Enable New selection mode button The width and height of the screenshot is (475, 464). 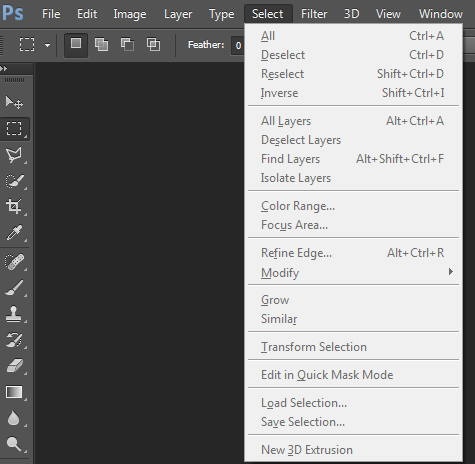(x=76, y=45)
